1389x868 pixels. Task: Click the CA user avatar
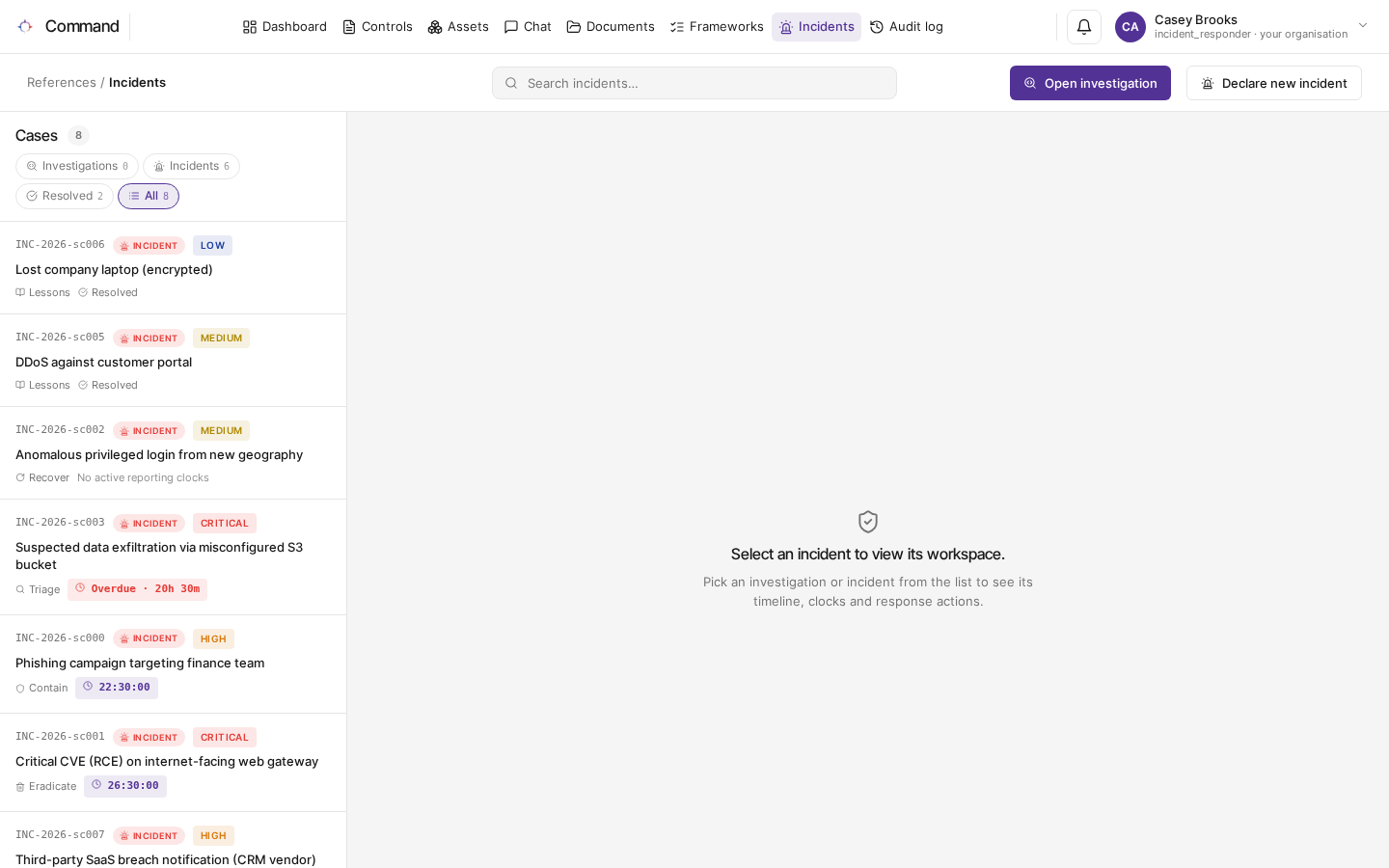(x=1130, y=27)
